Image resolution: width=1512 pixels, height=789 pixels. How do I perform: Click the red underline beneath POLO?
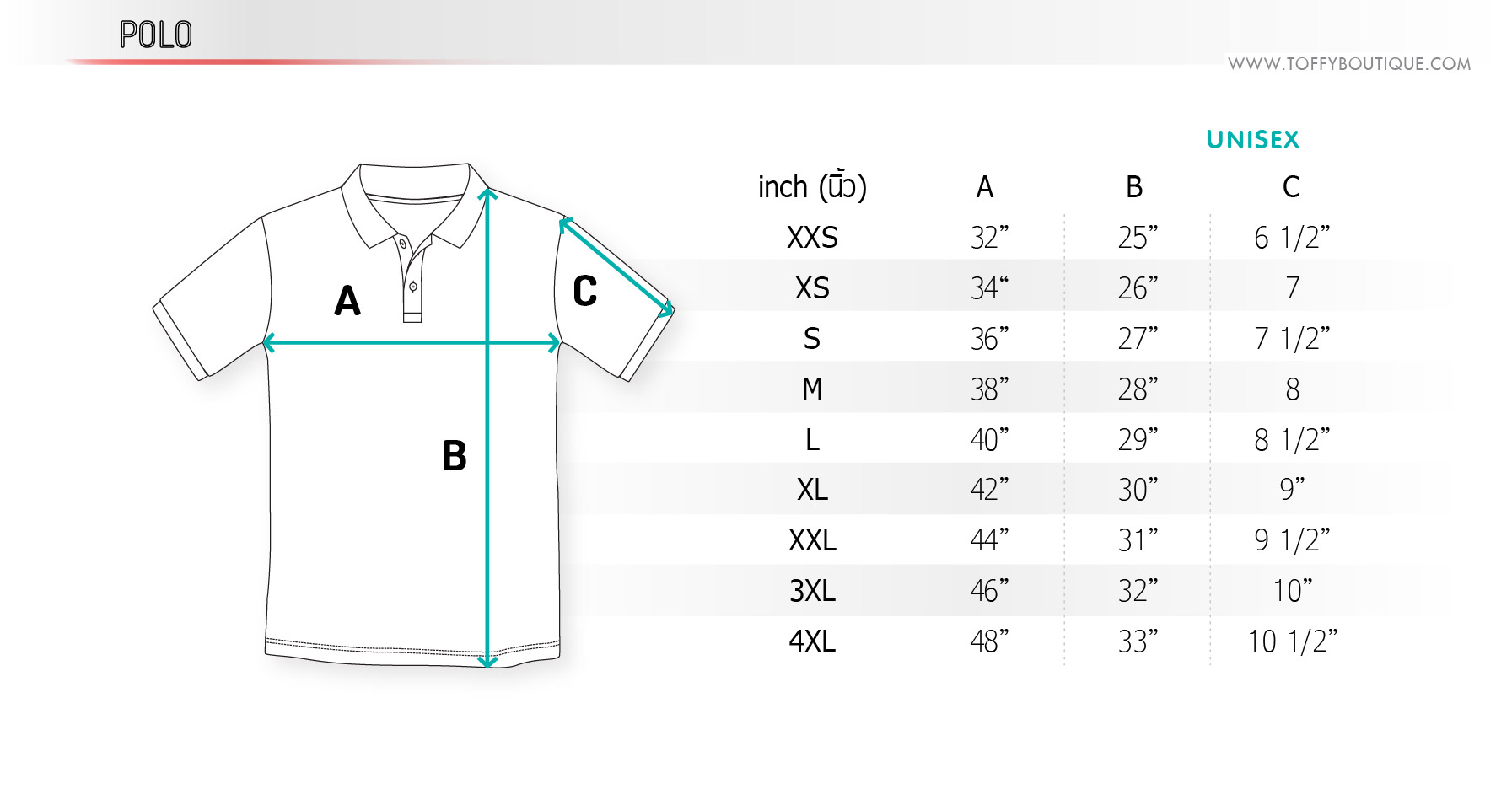(x=278, y=62)
